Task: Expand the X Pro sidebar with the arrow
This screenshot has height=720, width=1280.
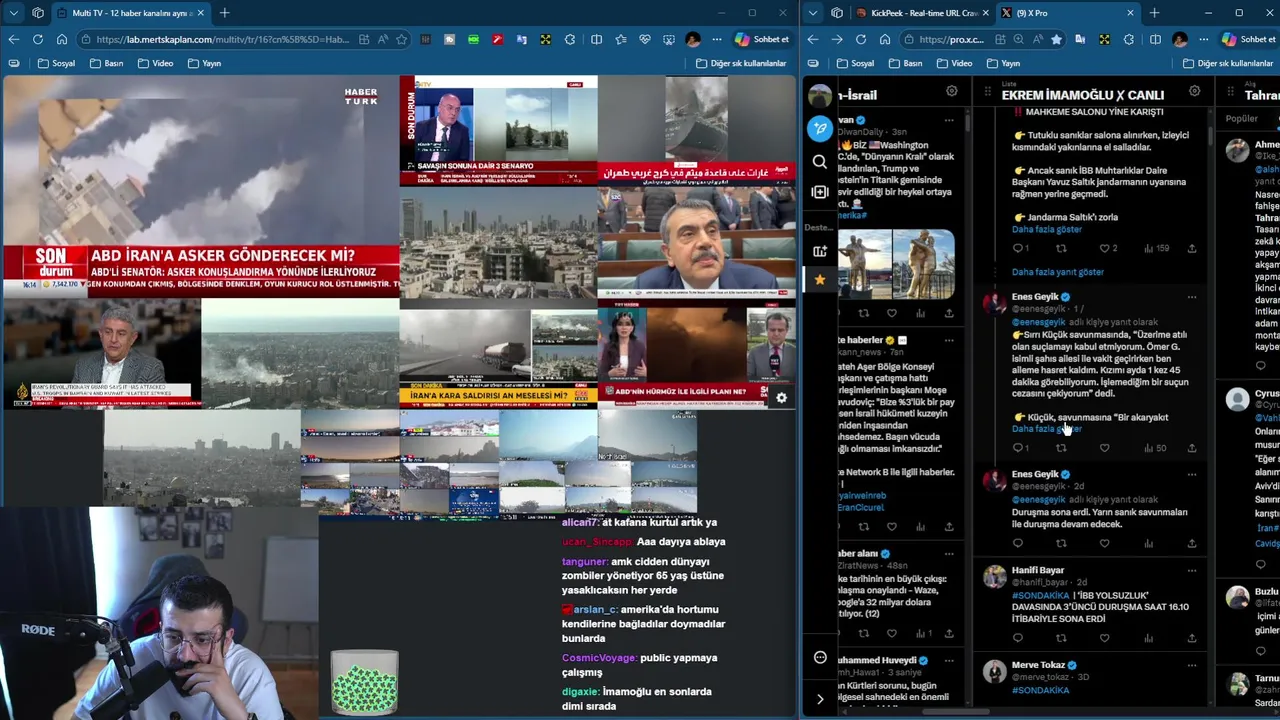Action: point(820,699)
